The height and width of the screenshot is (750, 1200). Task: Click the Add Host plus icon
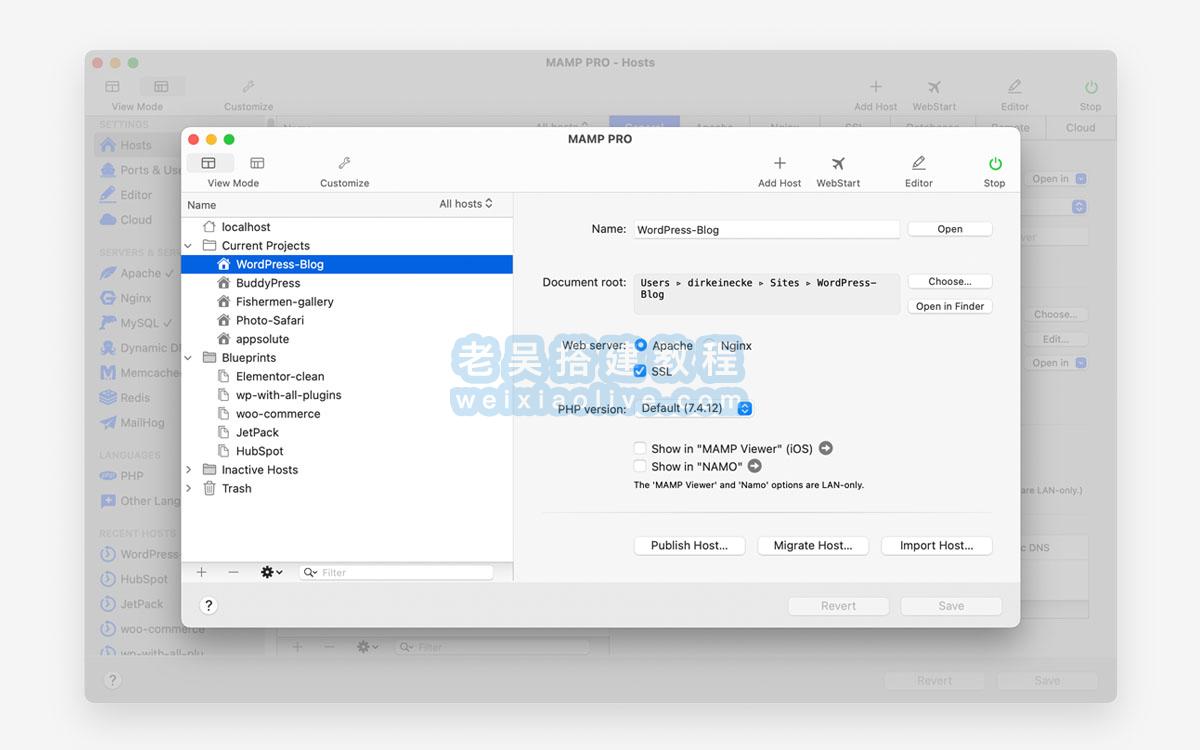(779, 165)
